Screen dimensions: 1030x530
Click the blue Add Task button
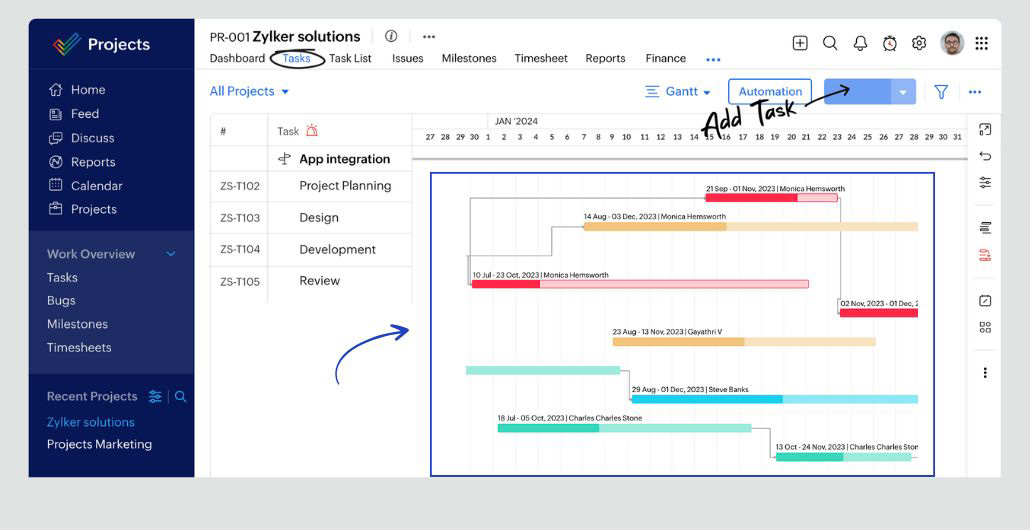[857, 92]
